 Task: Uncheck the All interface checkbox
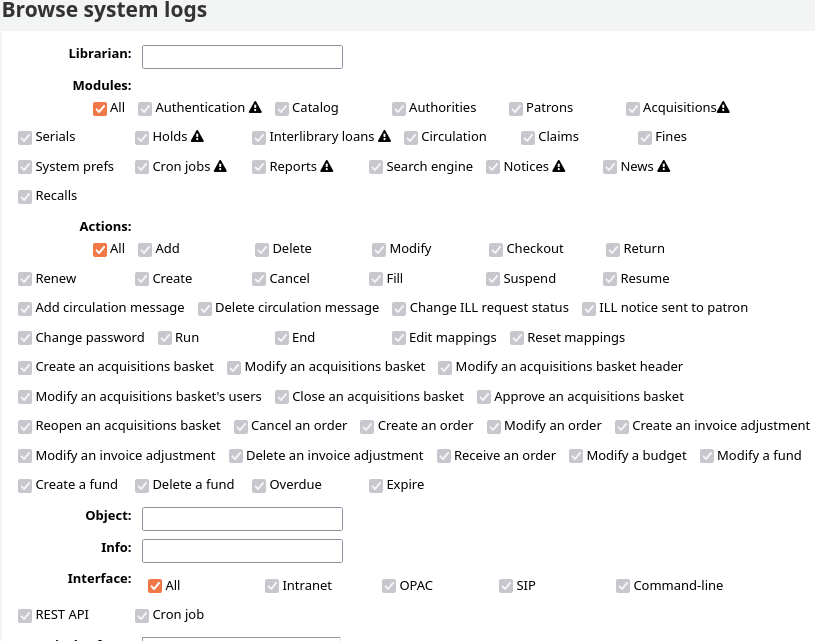(155, 586)
